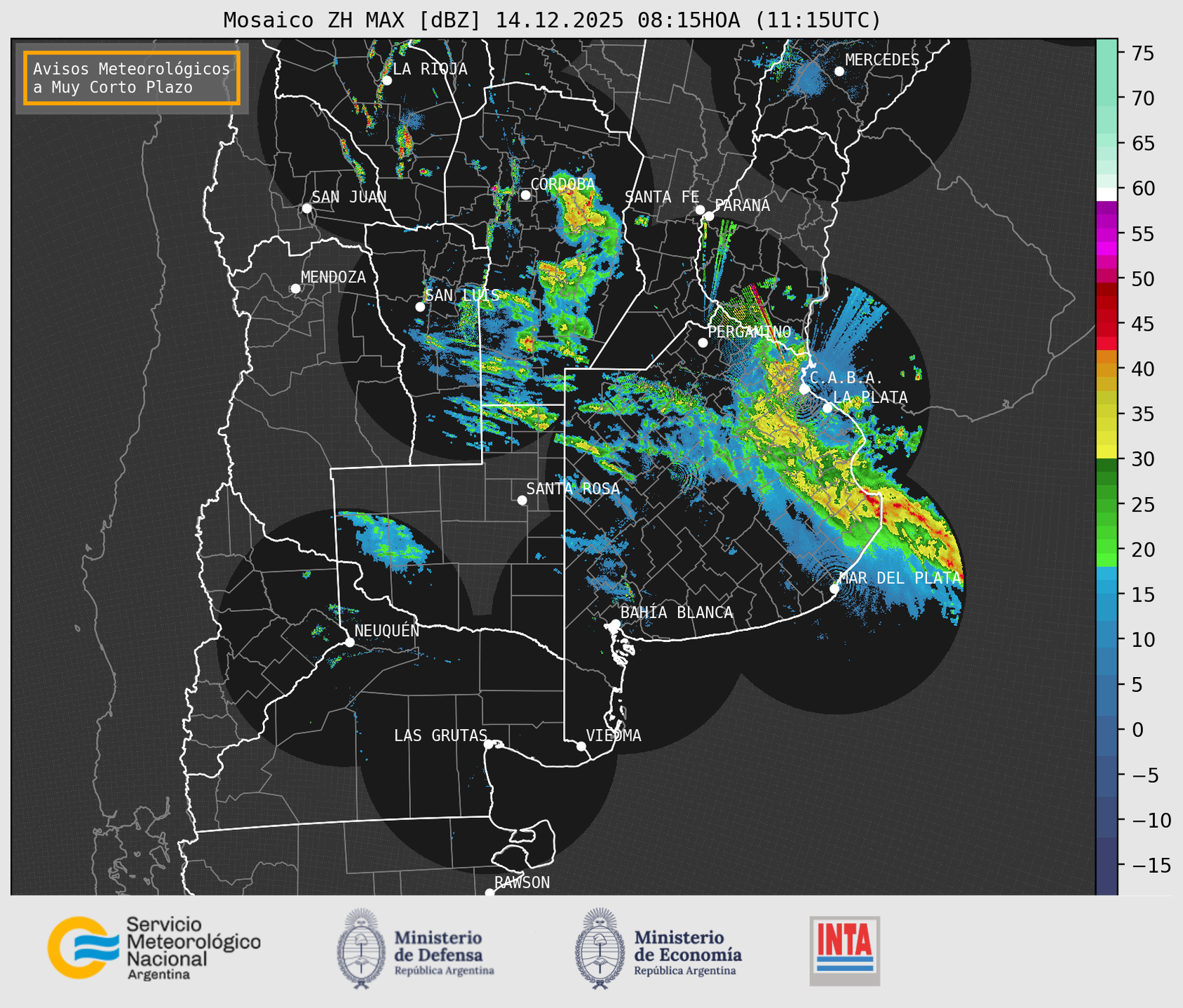Image resolution: width=1183 pixels, height=1008 pixels.
Task: Click the −15 value on the dBZ scale
Action: pos(1151,866)
